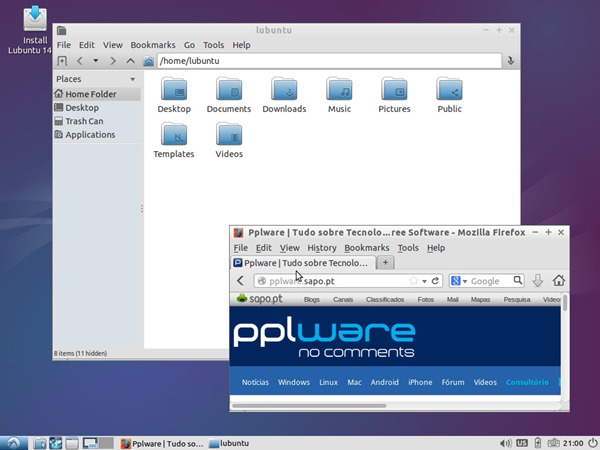600x450 pixels.
Task: Open the file manager Bookmarks menu
Action: pyautogui.click(x=153, y=45)
